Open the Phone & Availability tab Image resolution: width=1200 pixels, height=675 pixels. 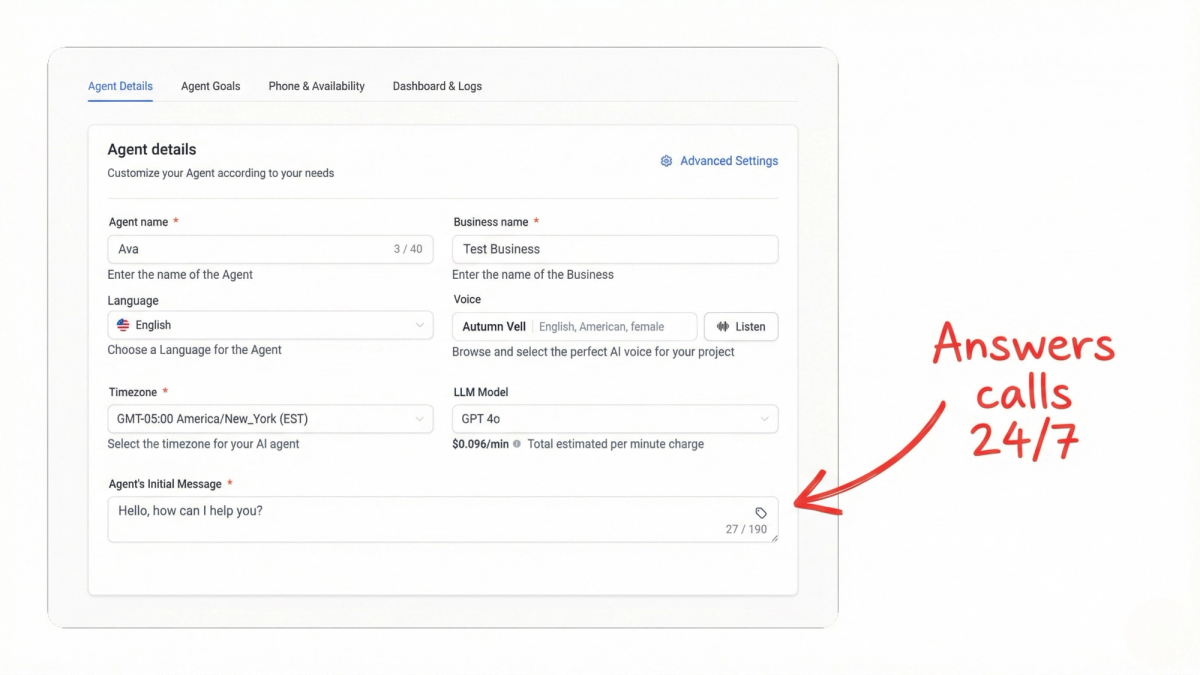point(316,86)
